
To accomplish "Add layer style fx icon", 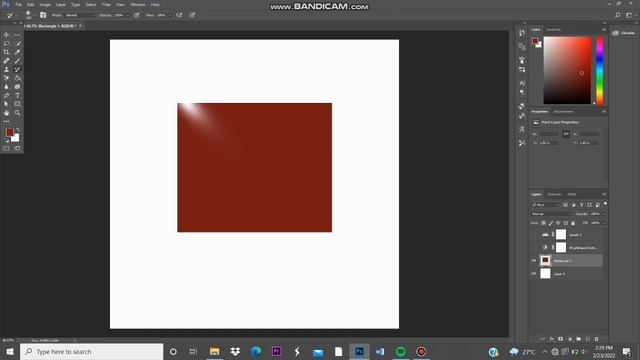I will (552, 339).
